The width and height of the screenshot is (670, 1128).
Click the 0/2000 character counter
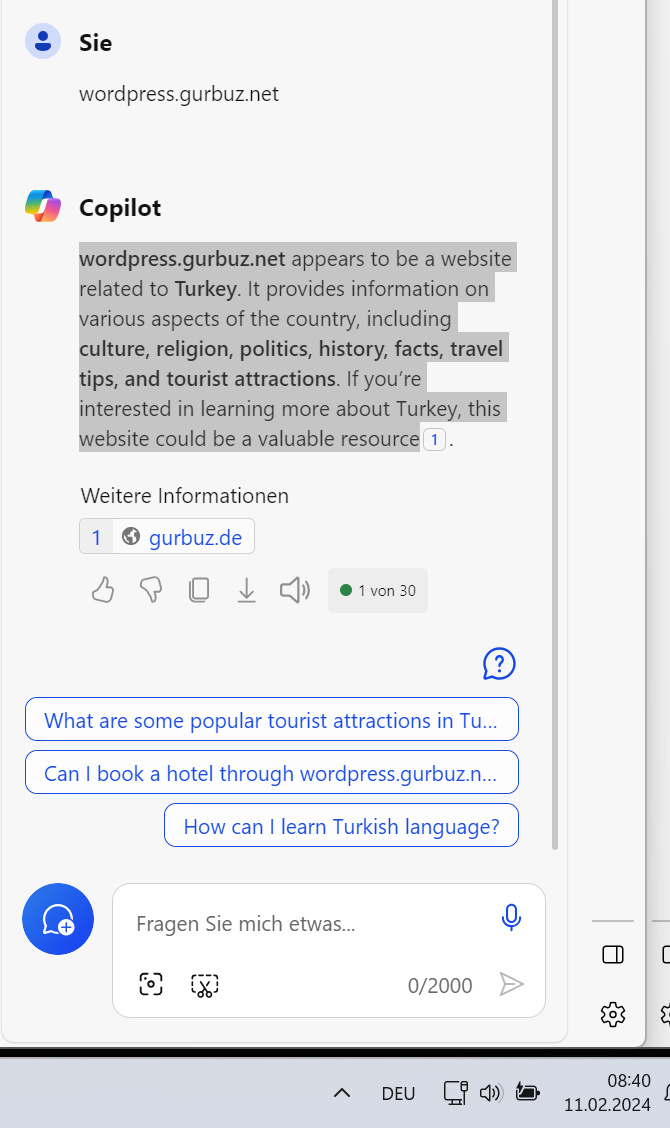point(440,986)
